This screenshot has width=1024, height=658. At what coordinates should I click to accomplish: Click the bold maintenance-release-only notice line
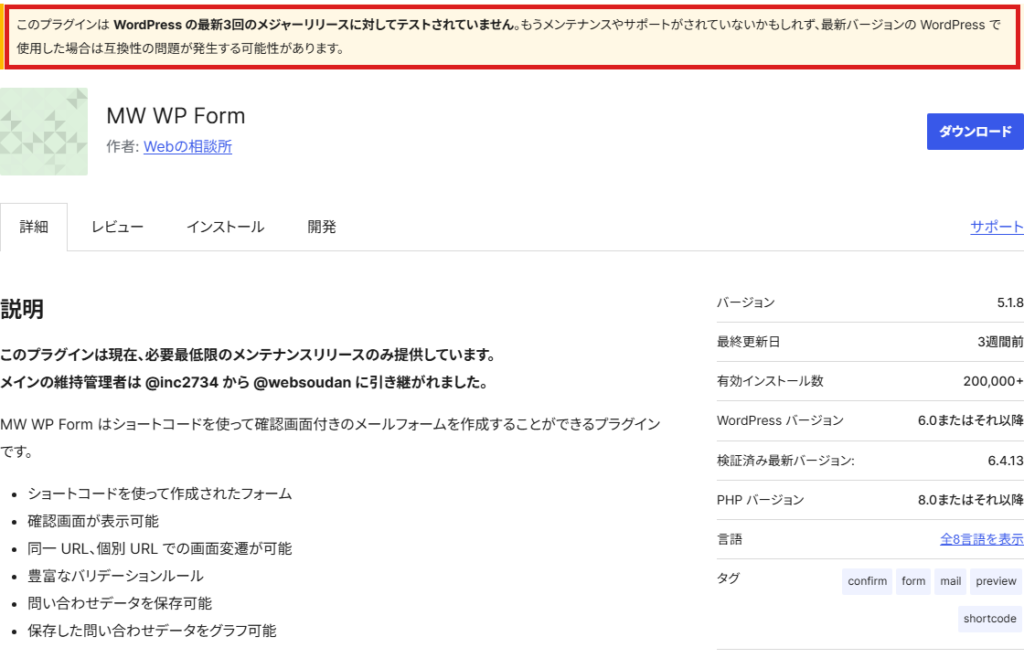click(x=248, y=355)
